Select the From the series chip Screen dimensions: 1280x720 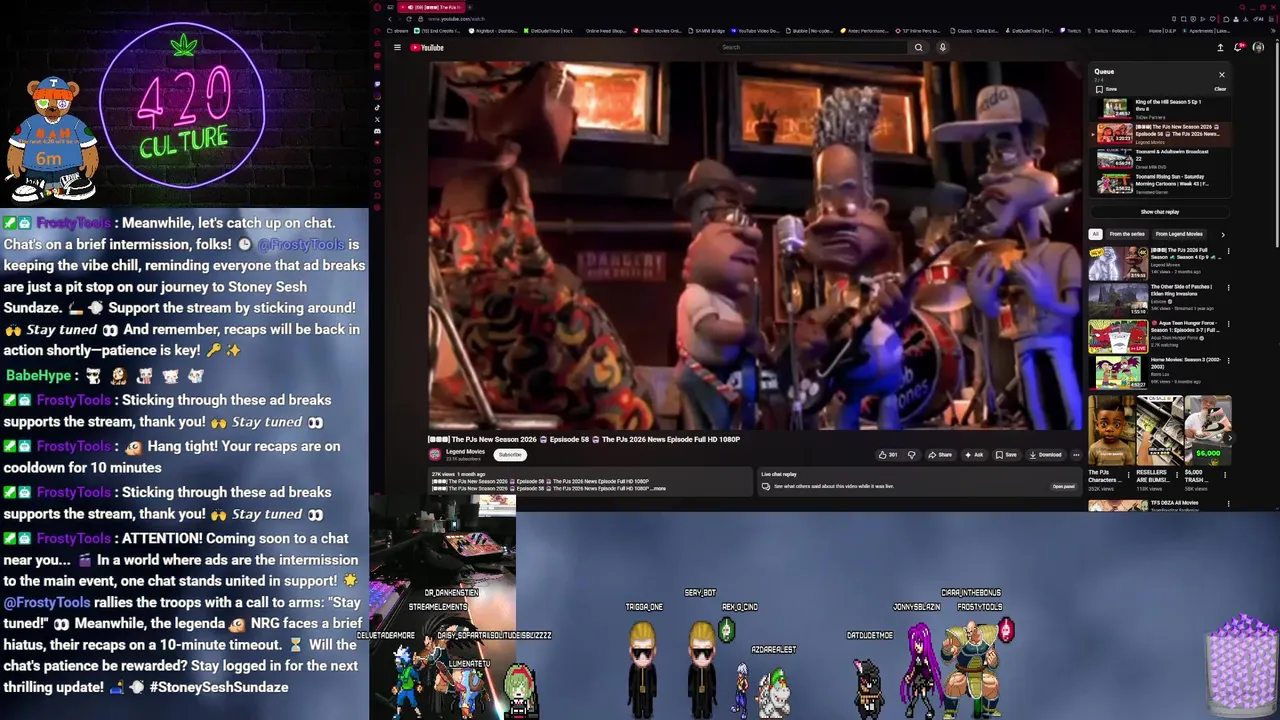coord(1127,234)
